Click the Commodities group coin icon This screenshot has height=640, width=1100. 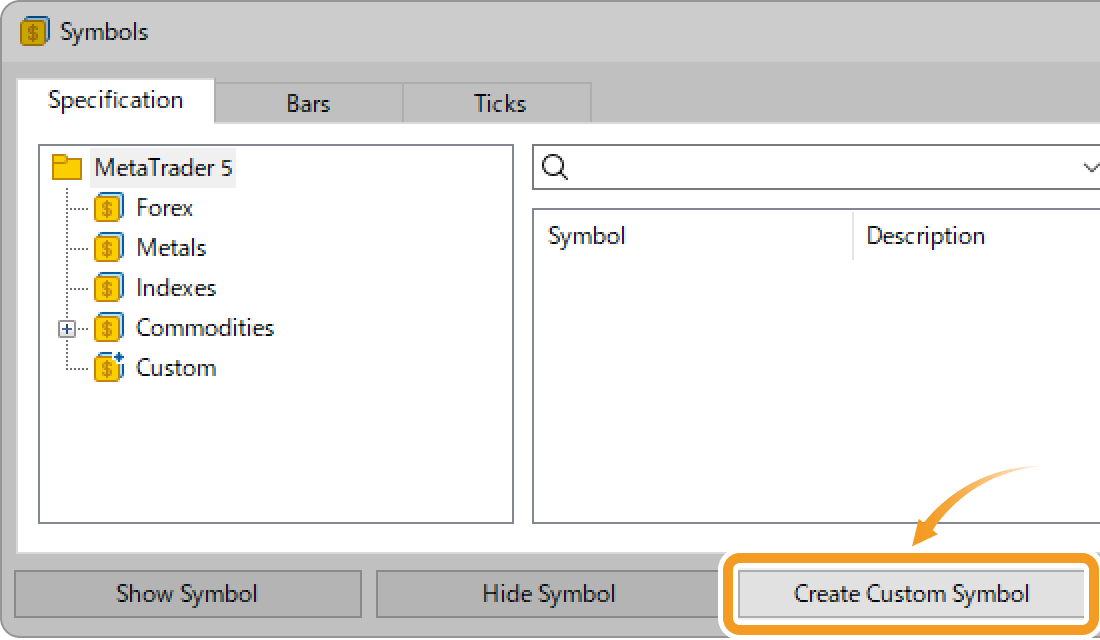[109, 328]
